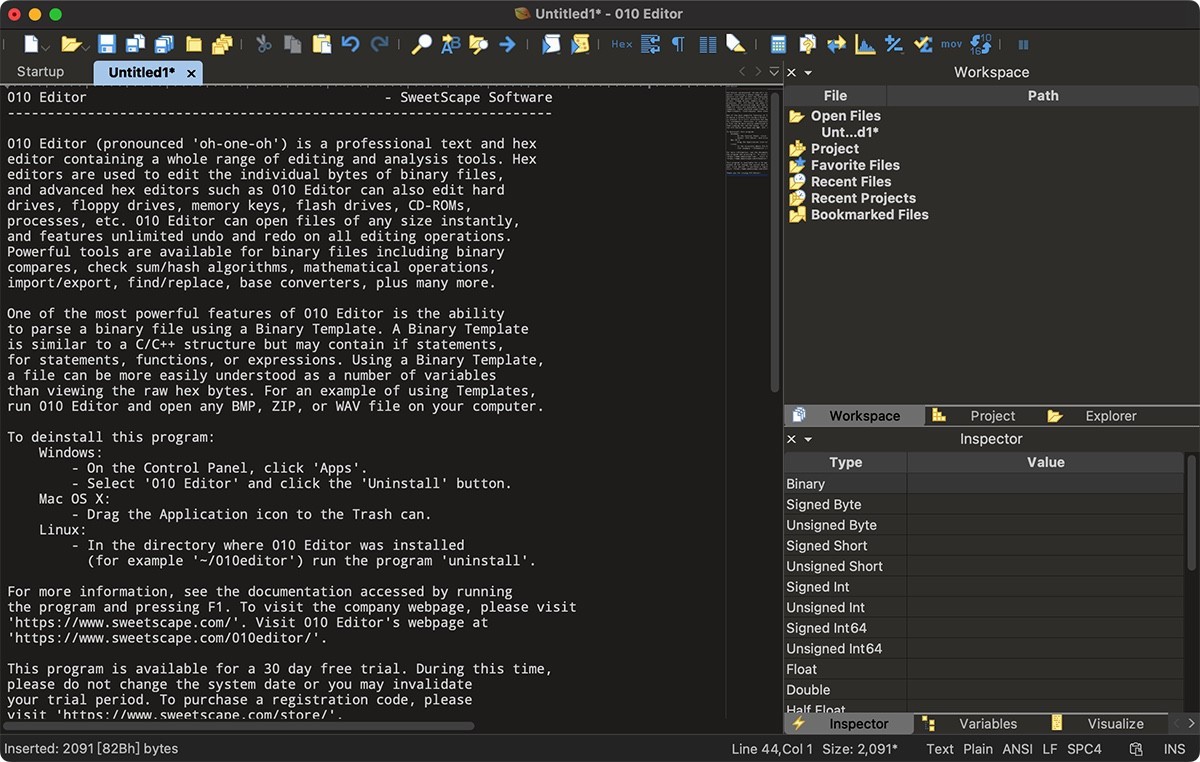
Task: Open the Find magnifying glass tool
Action: [421, 44]
